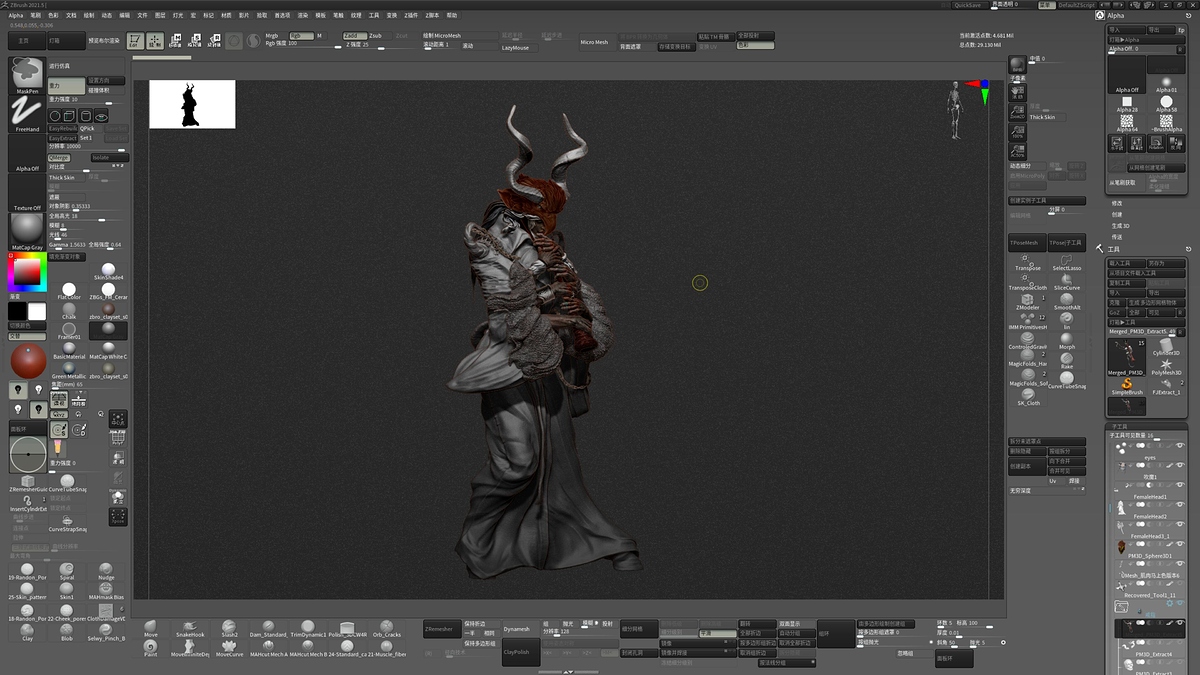This screenshot has height=675, width=1200.
Task: Toggle the Isolate option
Action: coord(108,157)
